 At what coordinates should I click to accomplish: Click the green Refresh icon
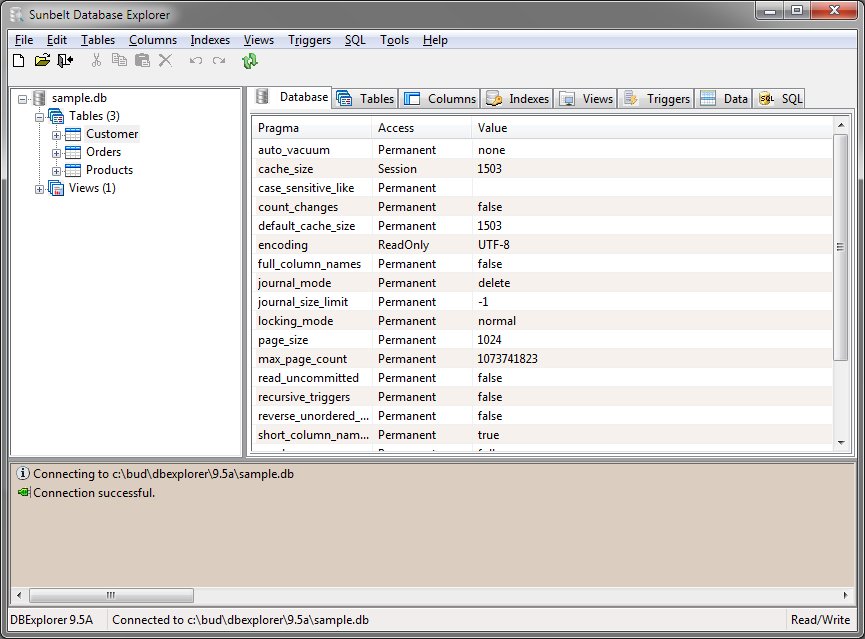coord(250,61)
